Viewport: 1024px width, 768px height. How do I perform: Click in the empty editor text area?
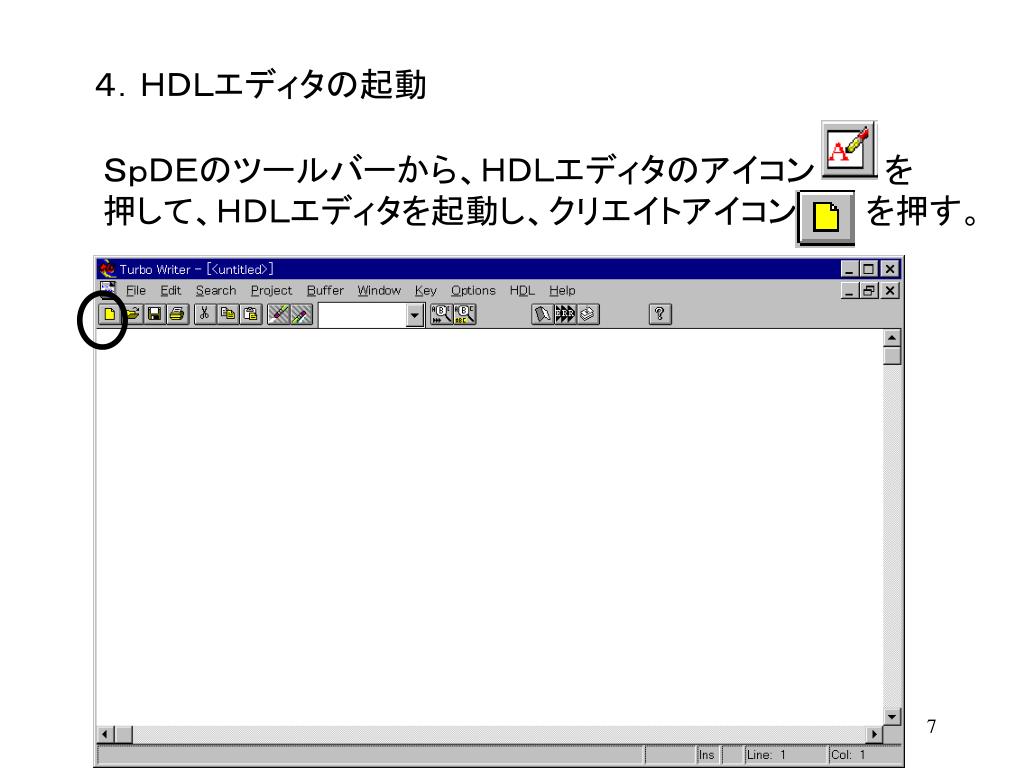(x=490, y=526)
